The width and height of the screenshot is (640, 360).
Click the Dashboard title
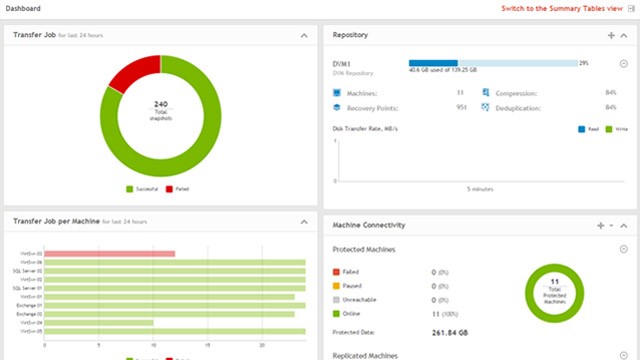point(23,9)
